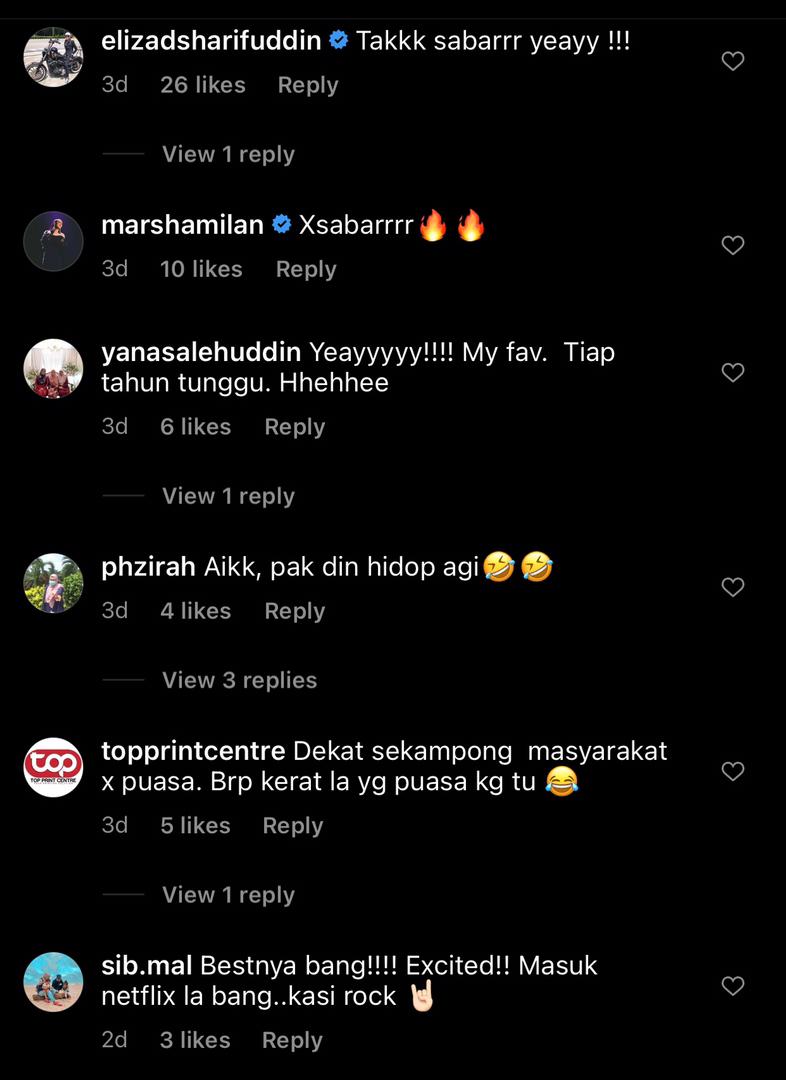
Task: Heart phzirah's comment about pak din
Action: pyautogui.click(x=732, y=588)
